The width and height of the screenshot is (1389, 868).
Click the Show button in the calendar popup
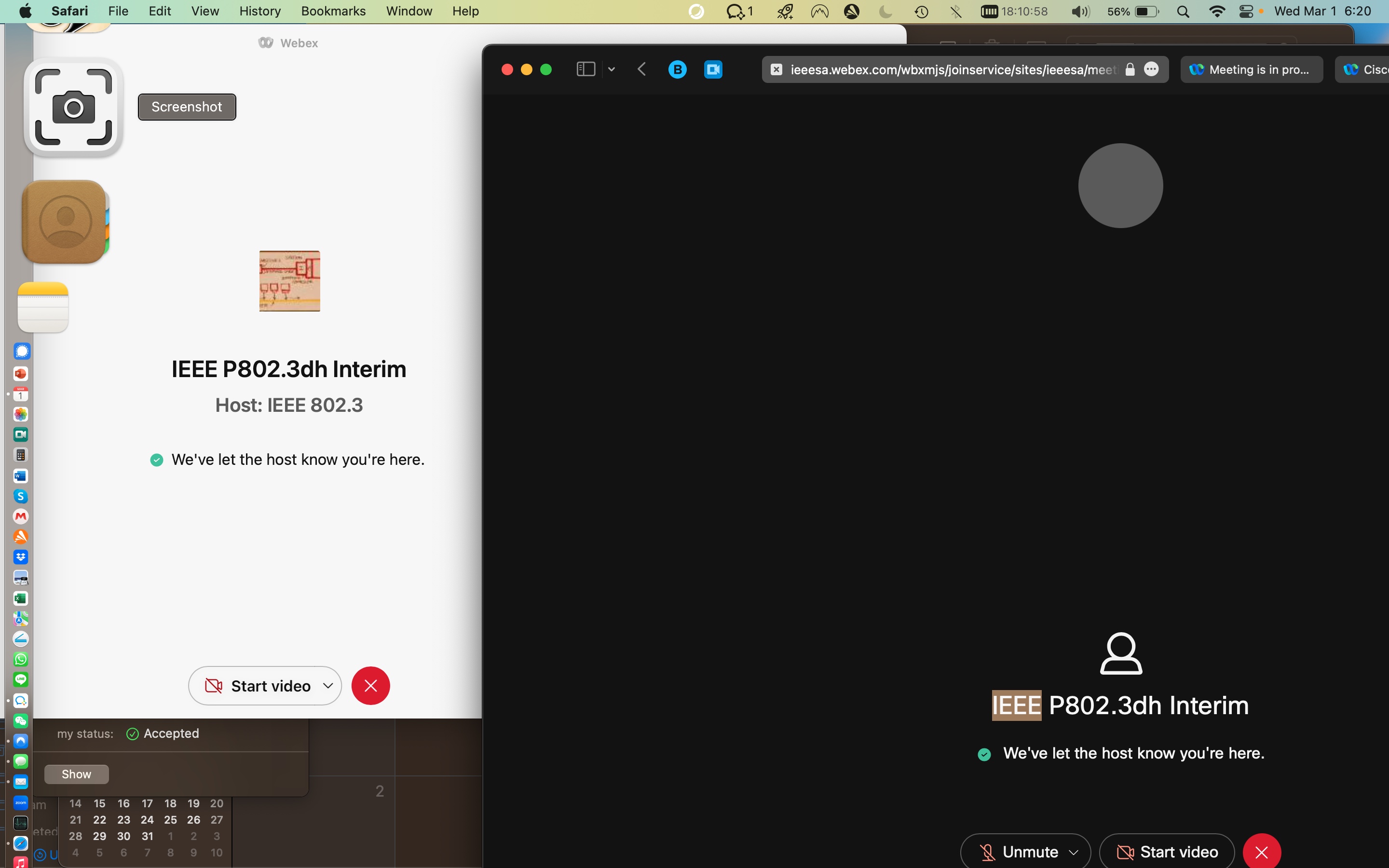click(76, 774)
